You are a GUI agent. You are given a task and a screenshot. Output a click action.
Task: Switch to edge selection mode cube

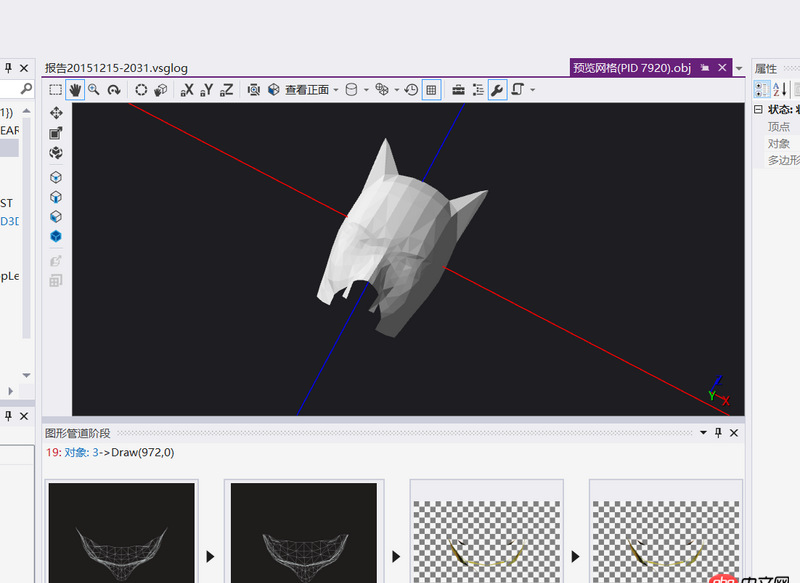56,197
